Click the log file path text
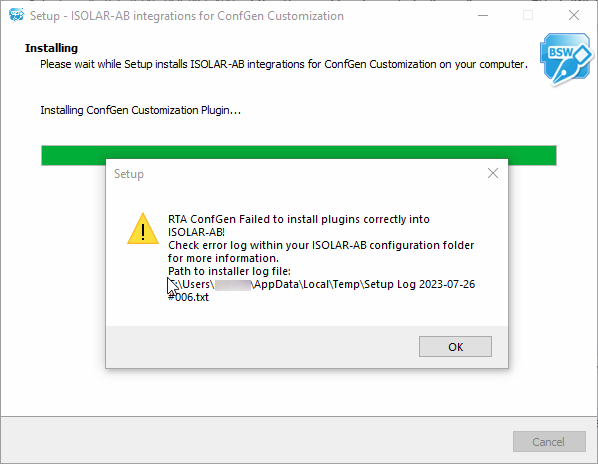 pos(321,291)
